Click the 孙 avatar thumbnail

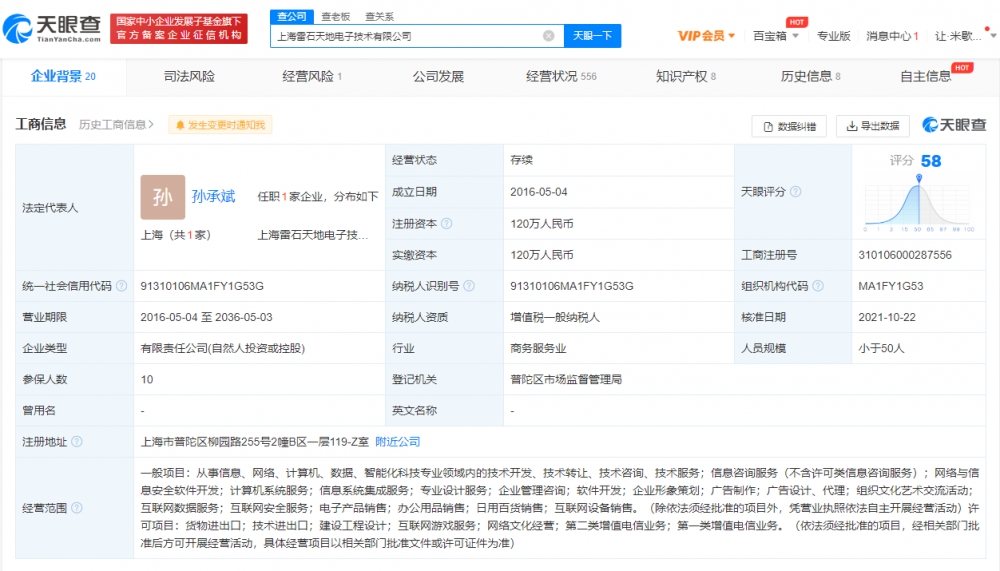163,197
